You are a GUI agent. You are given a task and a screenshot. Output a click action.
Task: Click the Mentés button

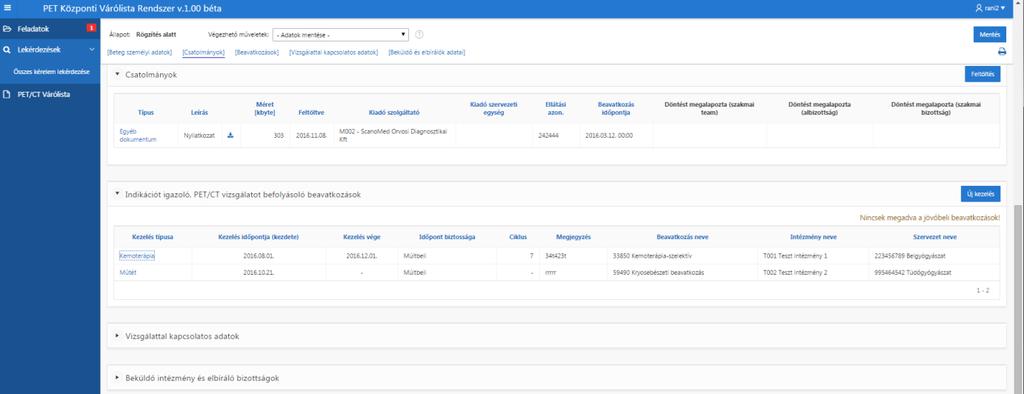(989, 35)
